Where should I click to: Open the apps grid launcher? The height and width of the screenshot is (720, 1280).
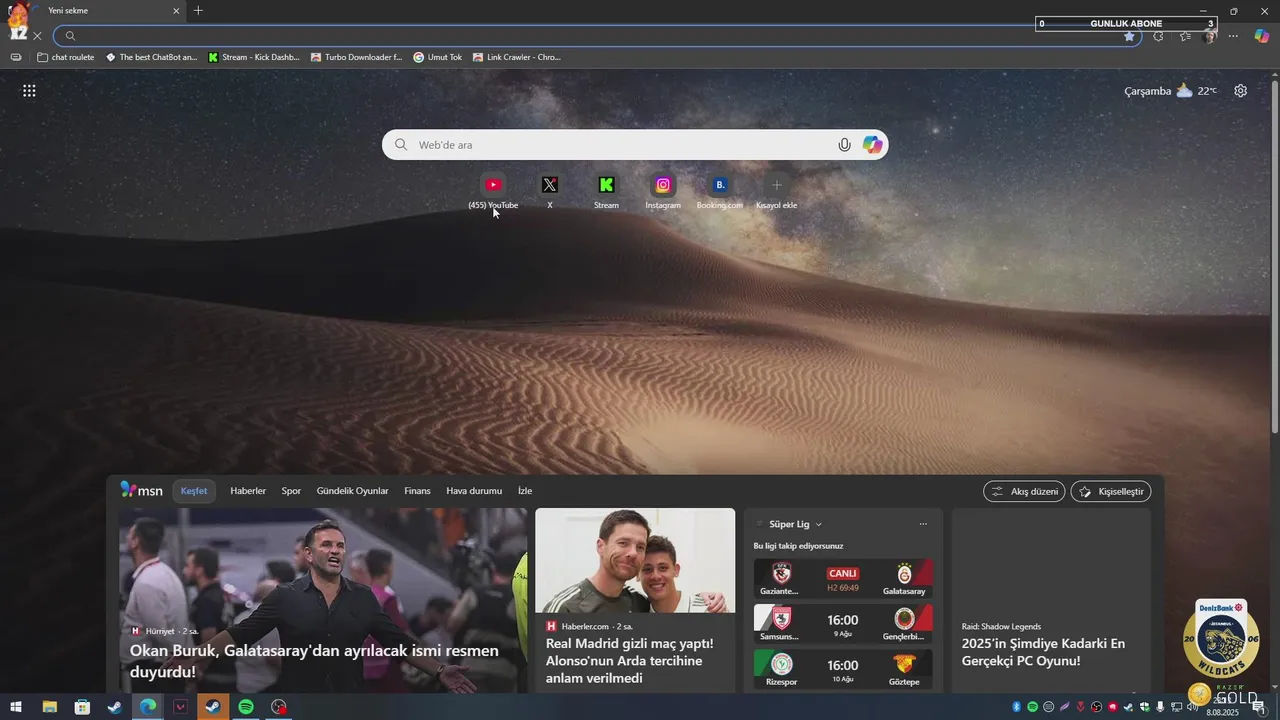point(29,91)
